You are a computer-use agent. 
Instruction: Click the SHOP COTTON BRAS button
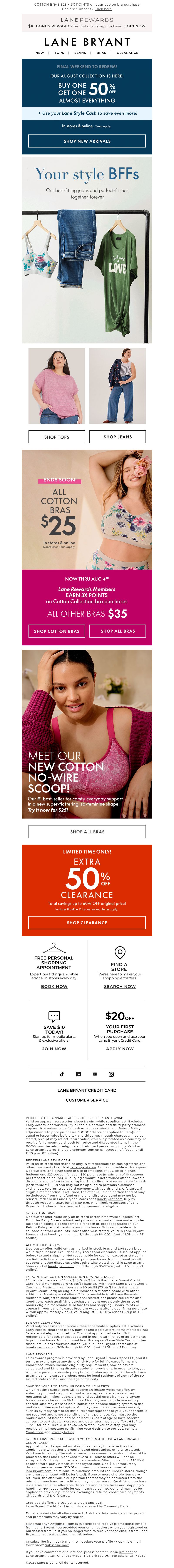tap(57, 631)
